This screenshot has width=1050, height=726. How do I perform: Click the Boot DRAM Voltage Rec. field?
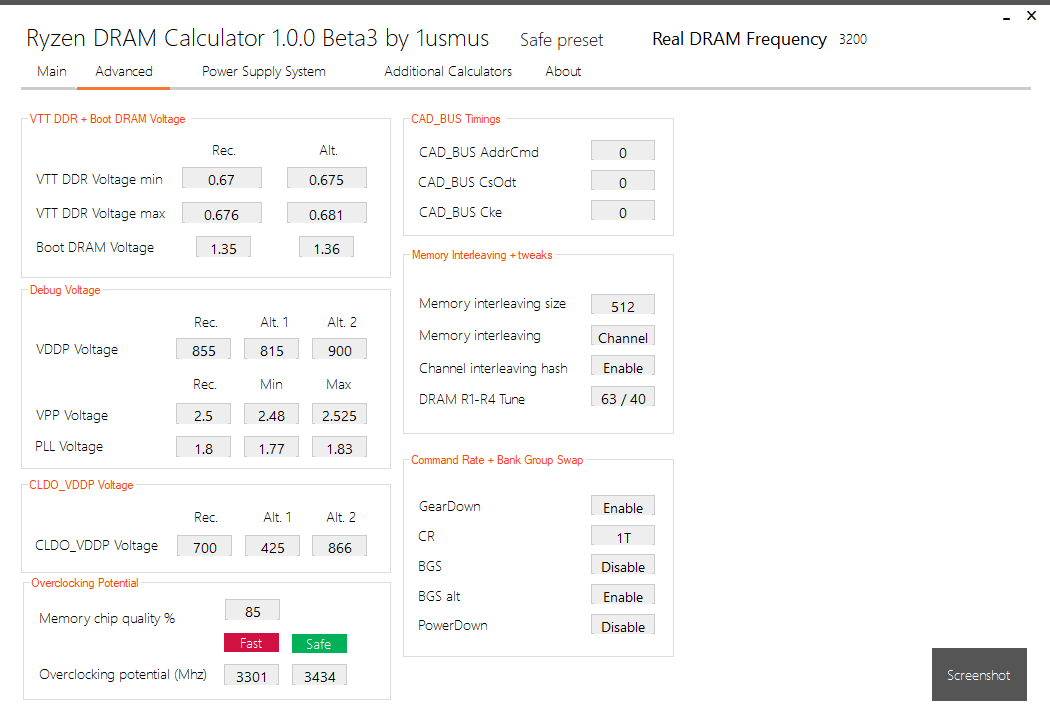tap(224, 247)
